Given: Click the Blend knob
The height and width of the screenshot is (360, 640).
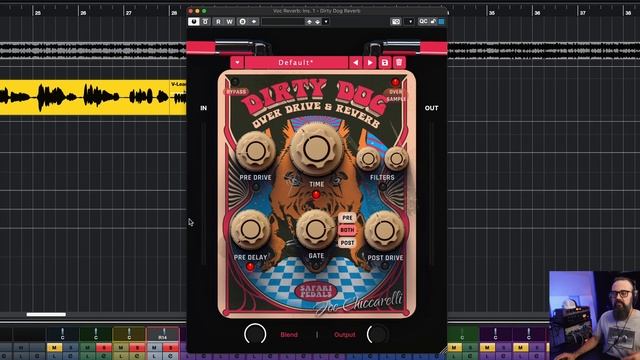Looking at the screenshot, I should tap(255, 334).
